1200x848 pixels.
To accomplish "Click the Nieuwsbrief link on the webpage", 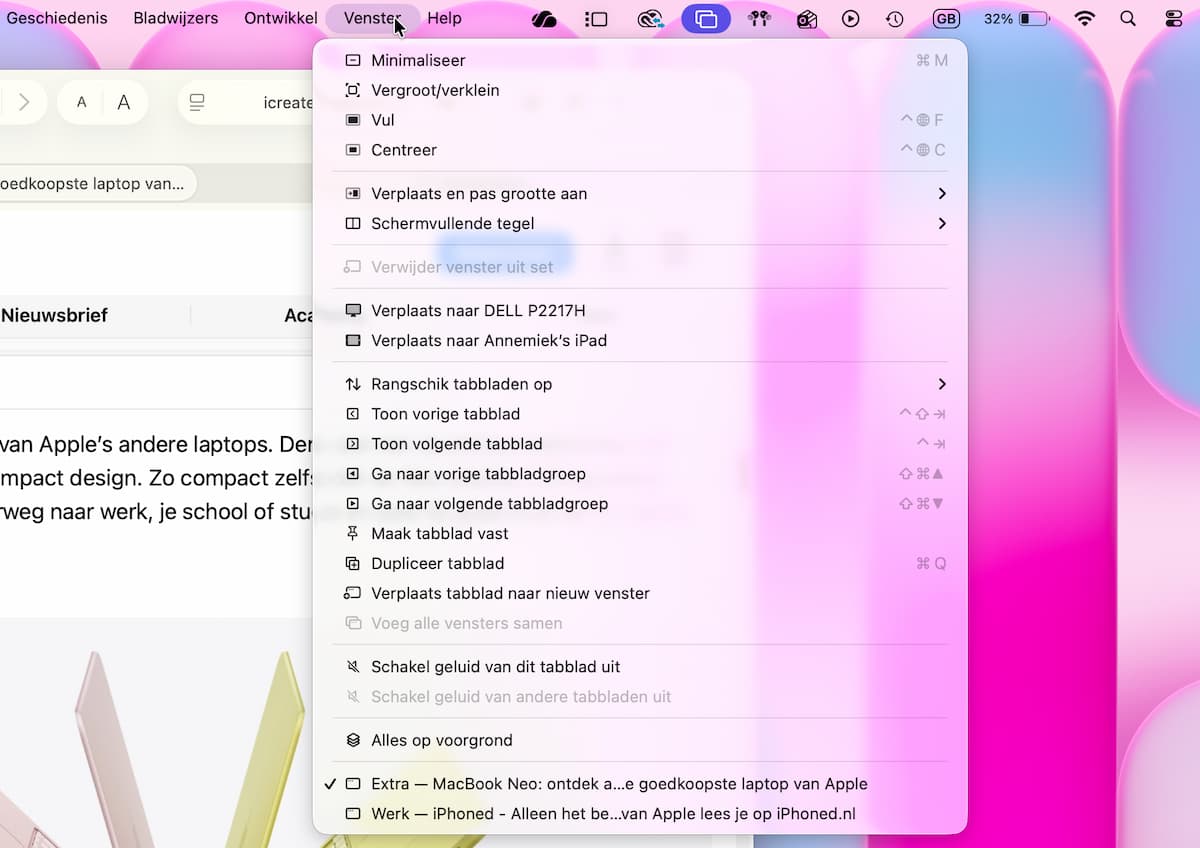I will (54, 315).
